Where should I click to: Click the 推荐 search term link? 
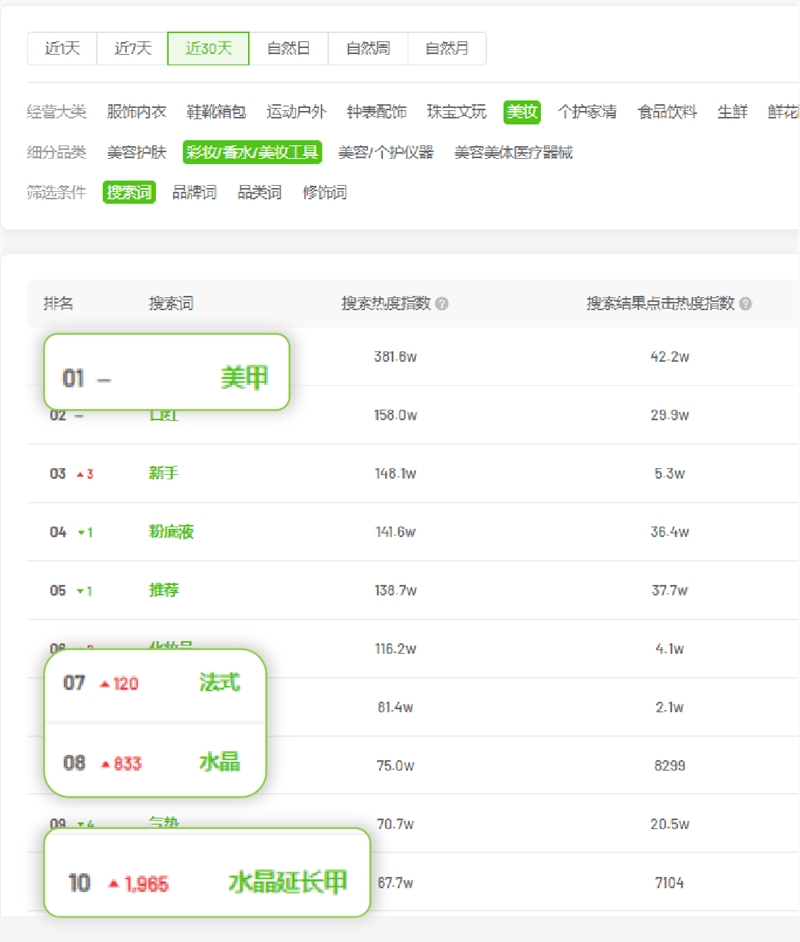163,590
